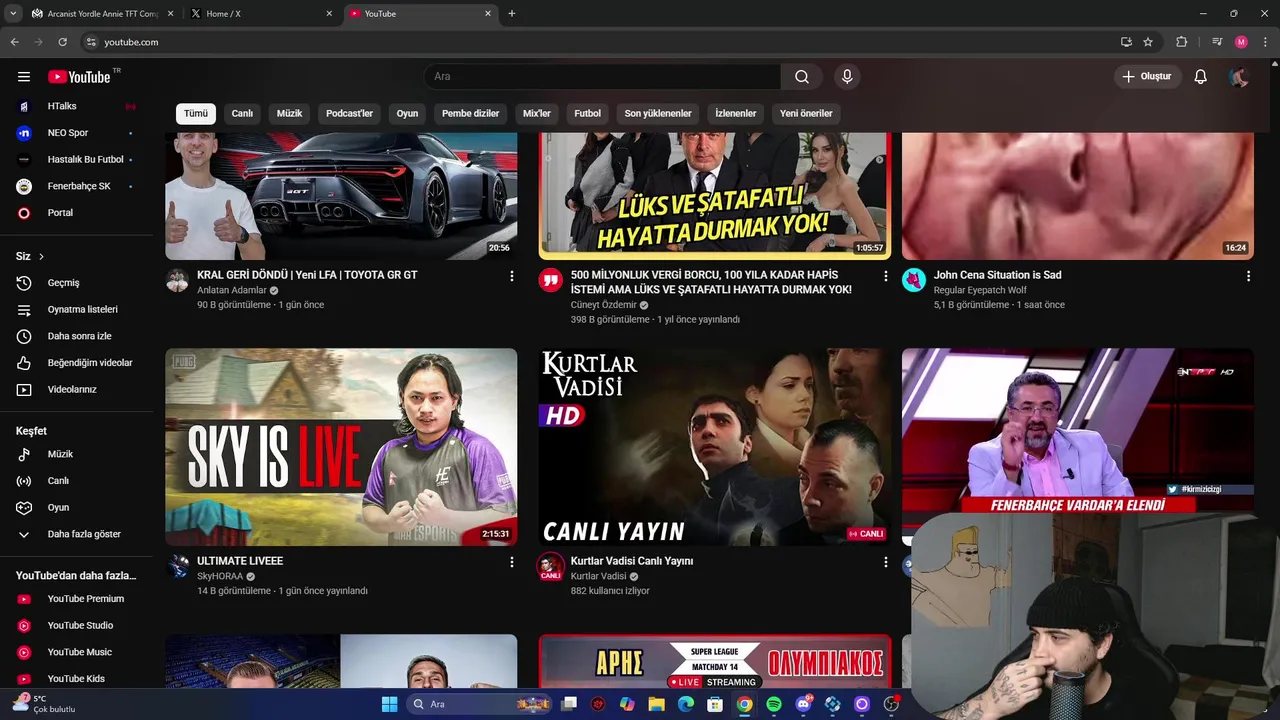Start voice search with the microphone
This screenshot has height=720, width=1280.
847,77
